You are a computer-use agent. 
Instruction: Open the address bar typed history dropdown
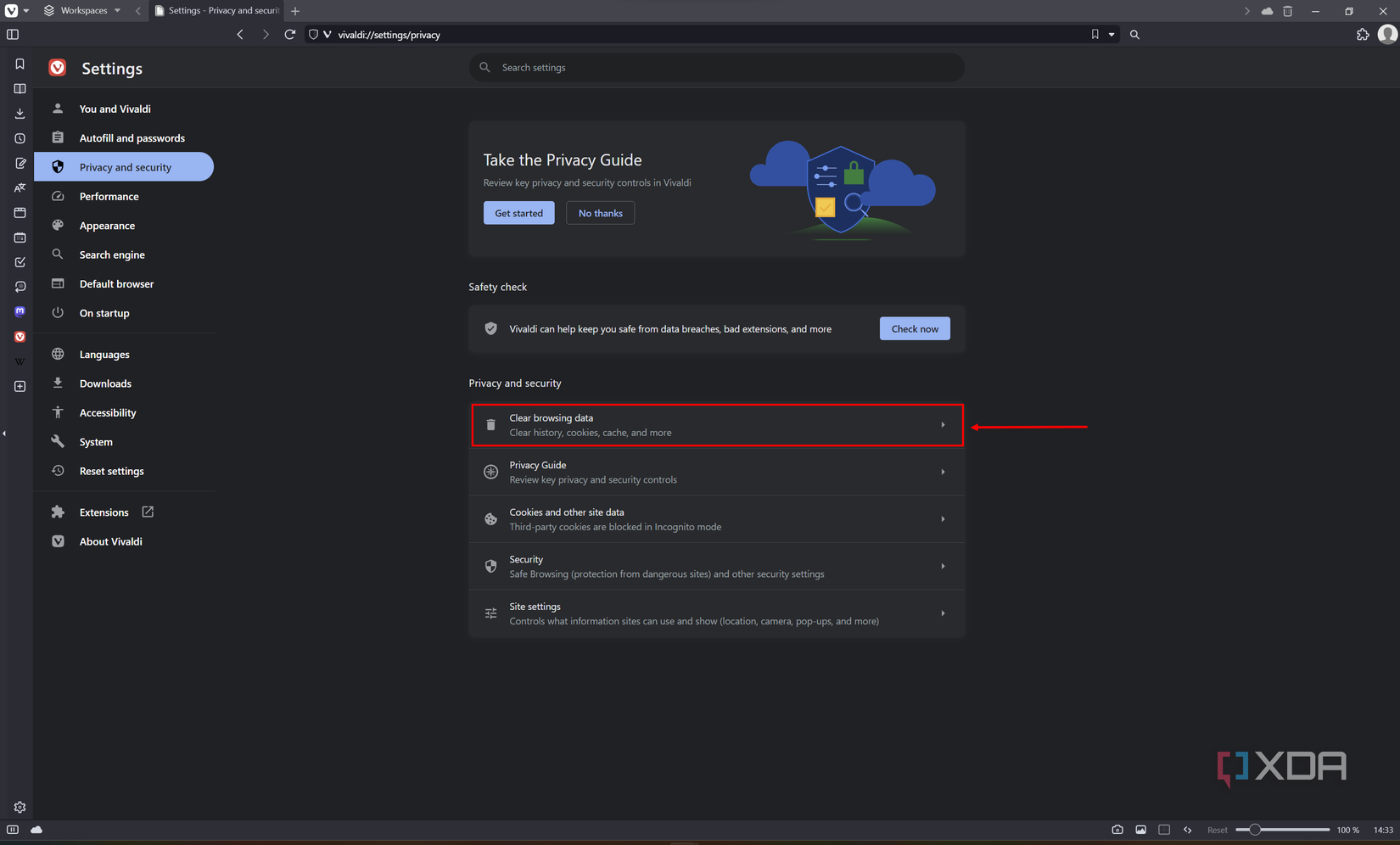[x=1112, y=35]
